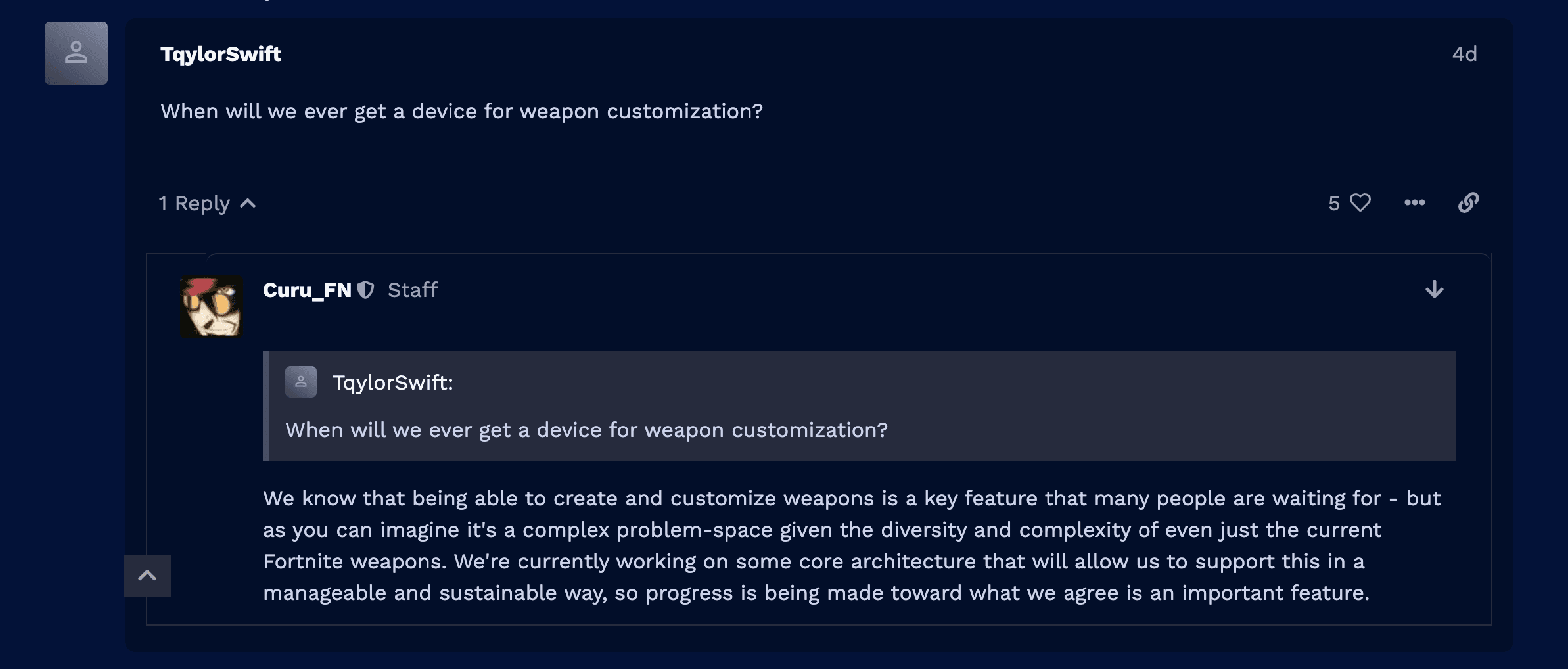View who liked via the 5 count

[1333, 203]
